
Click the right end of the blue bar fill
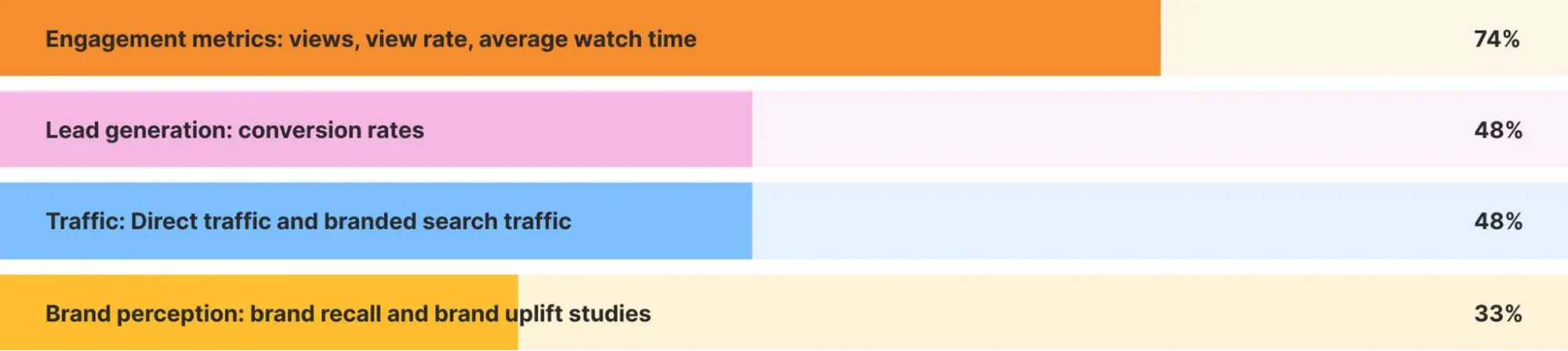click(744, 221)
